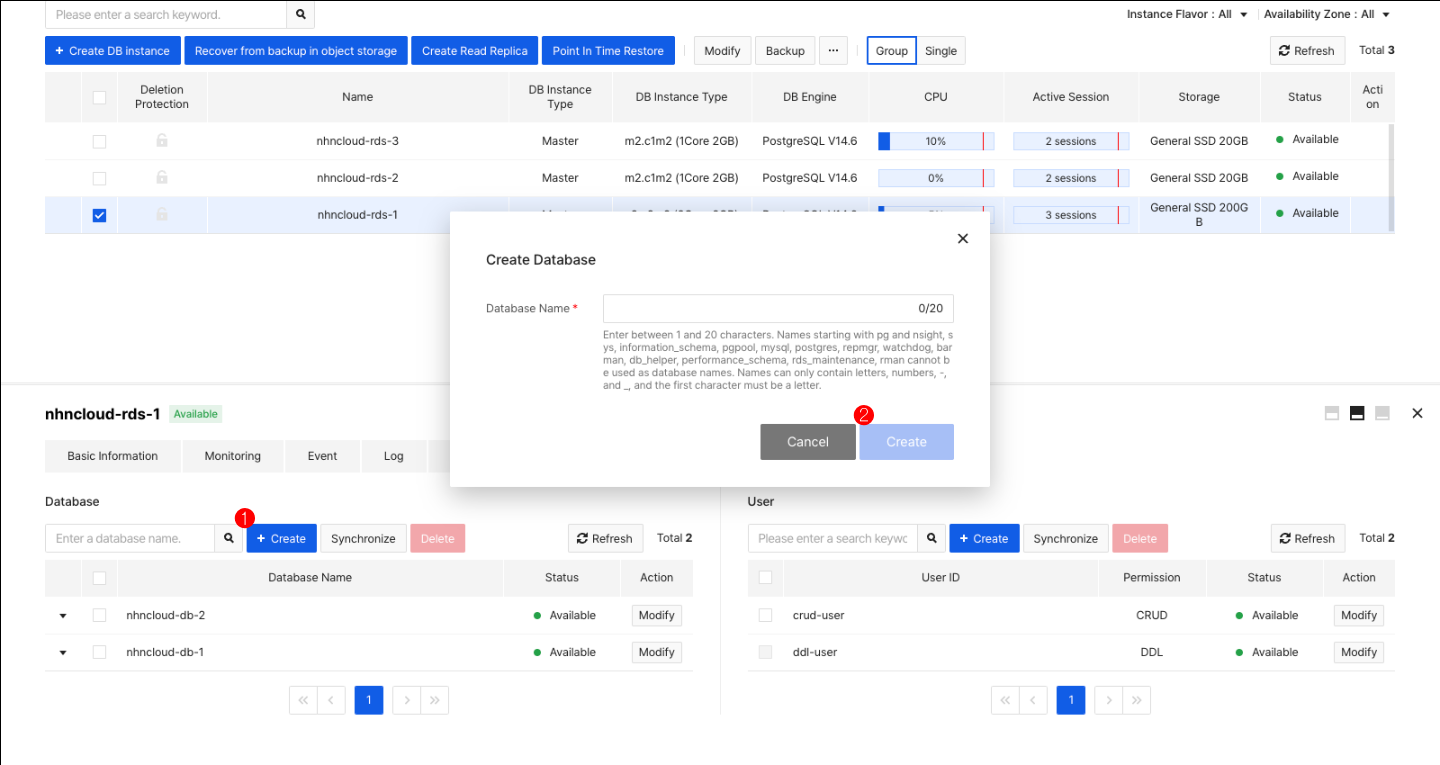Viewport: 1440px width, 765px height.
Task: Click the lock icon for nhncloud-rds-1
Action: 162,214
